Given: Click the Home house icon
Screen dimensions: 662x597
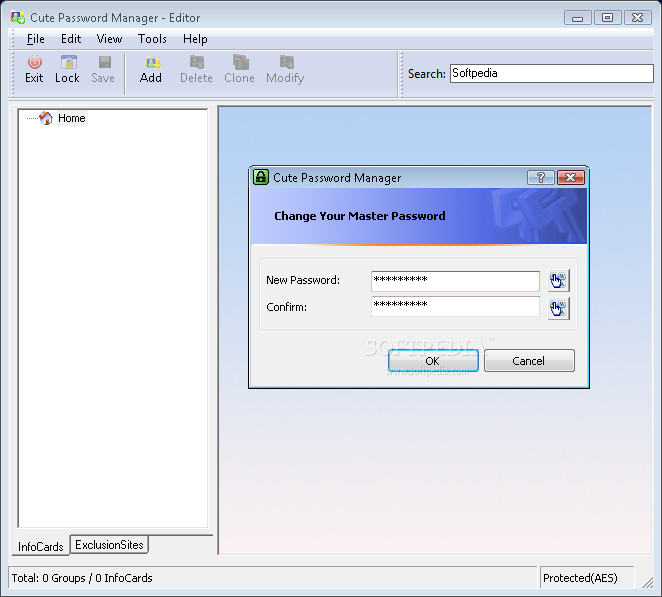Looking at the screenshot, I should click(x=46, y=118).
